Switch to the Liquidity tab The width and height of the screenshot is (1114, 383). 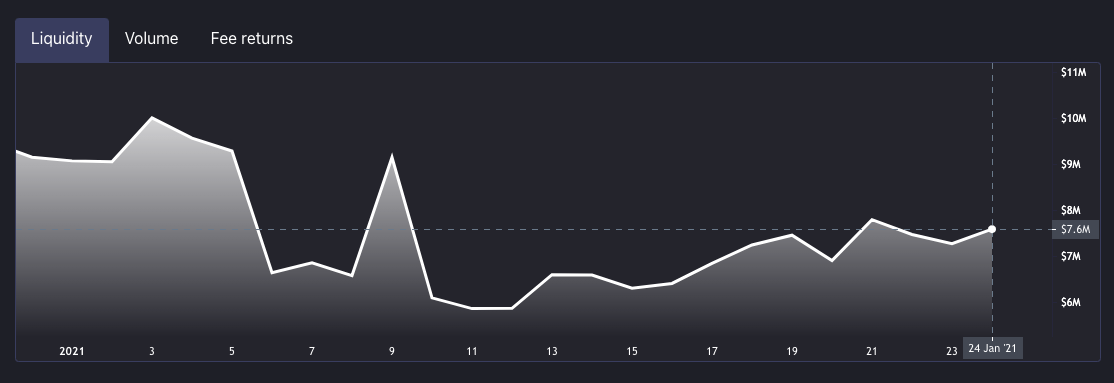click(x=62, y=40)
